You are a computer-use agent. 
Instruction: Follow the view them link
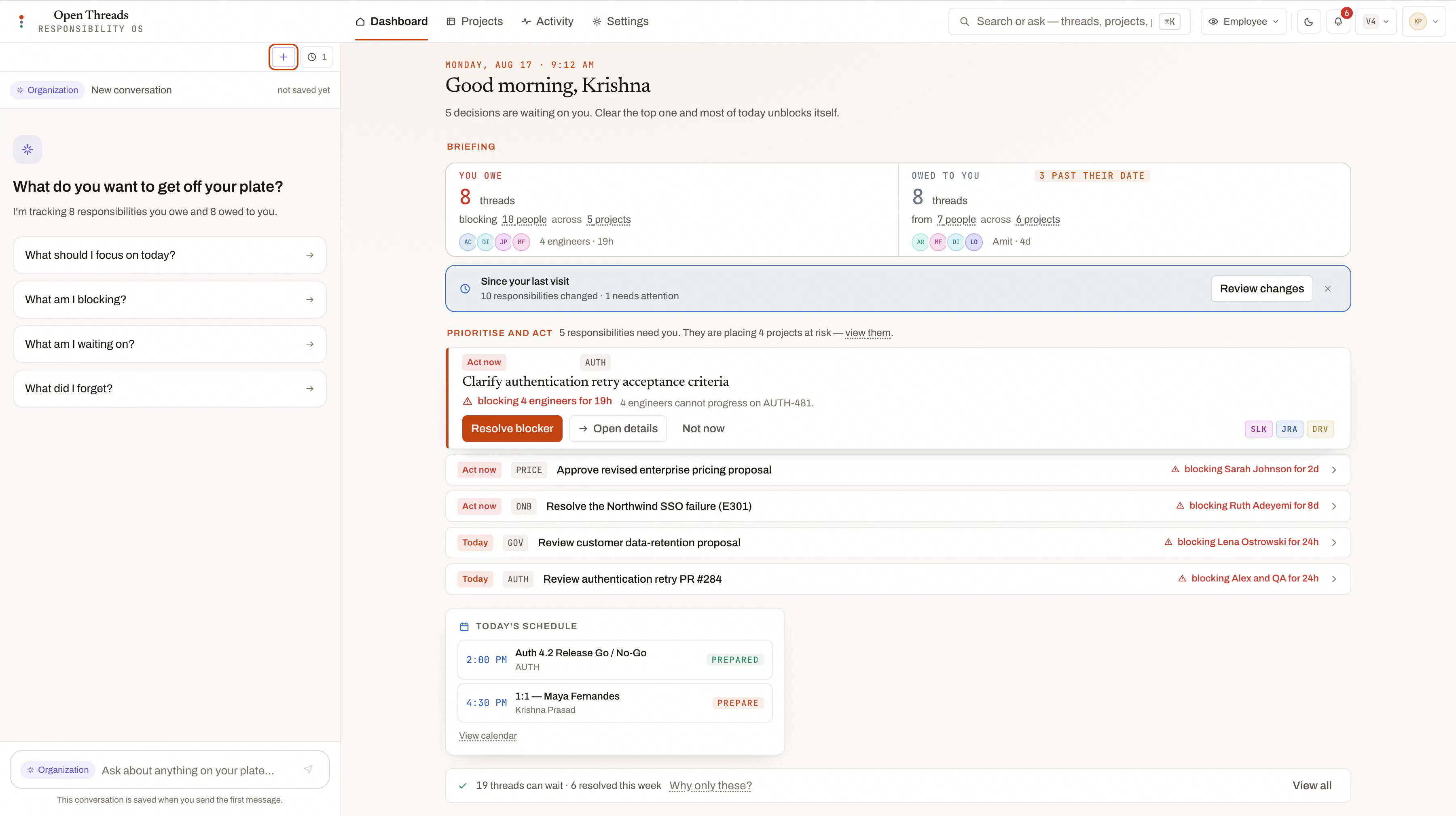[868, 333]
